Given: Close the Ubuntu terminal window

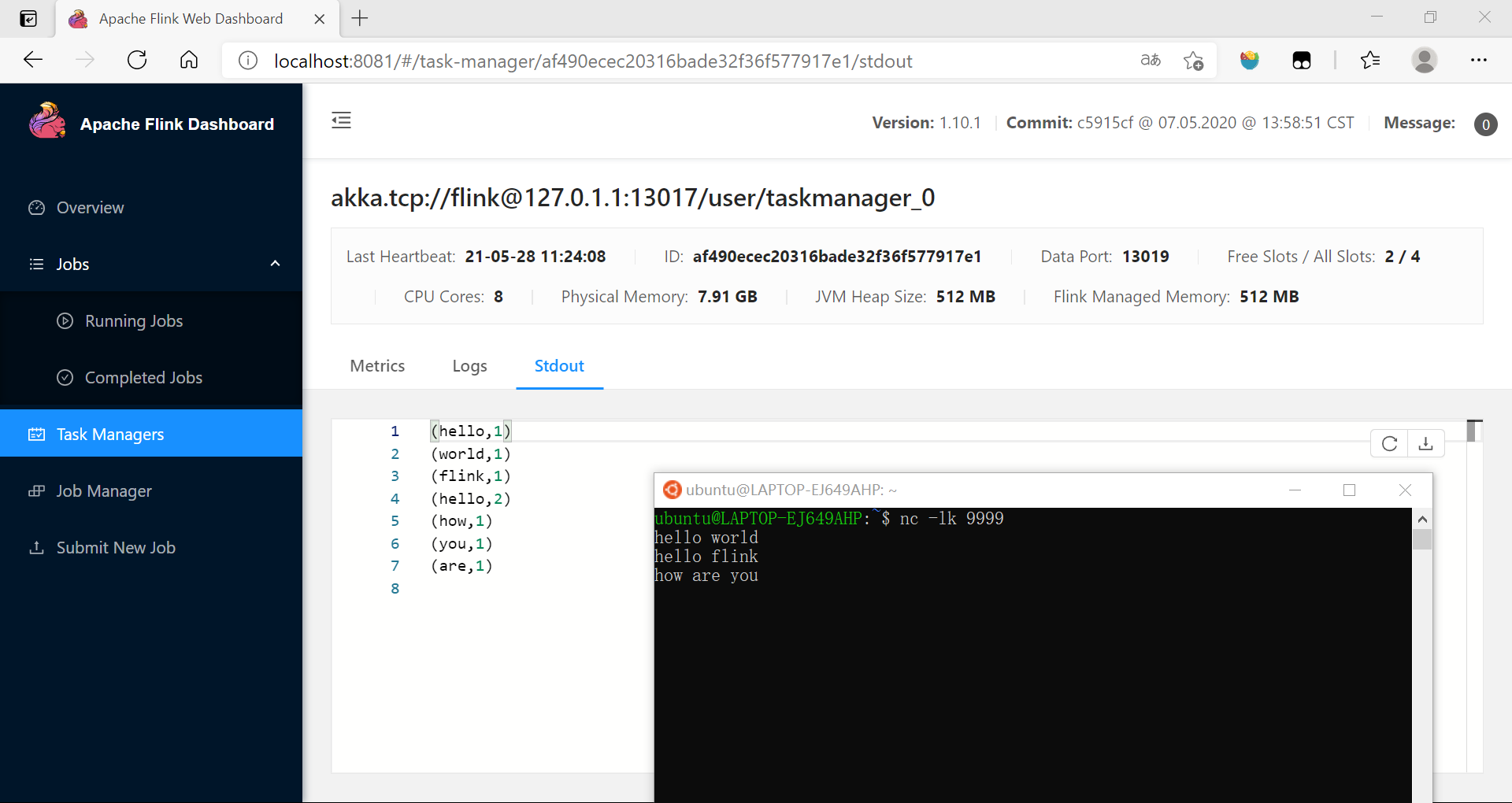Looking at the screenshot, I should click(1405, 490).
